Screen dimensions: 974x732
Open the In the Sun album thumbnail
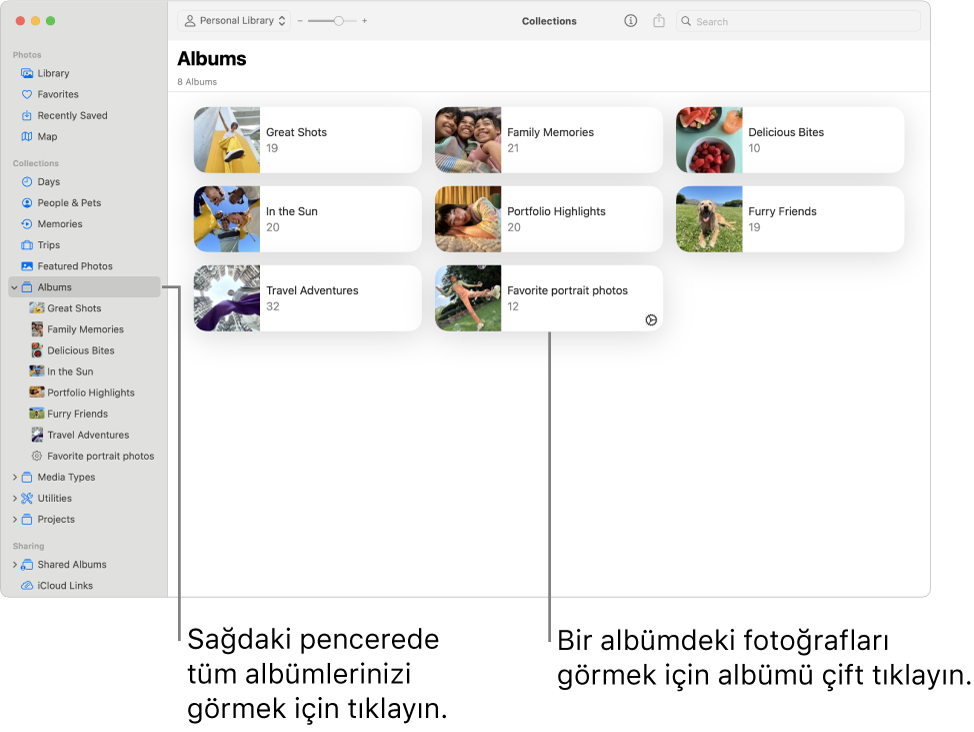click(227, 219)
